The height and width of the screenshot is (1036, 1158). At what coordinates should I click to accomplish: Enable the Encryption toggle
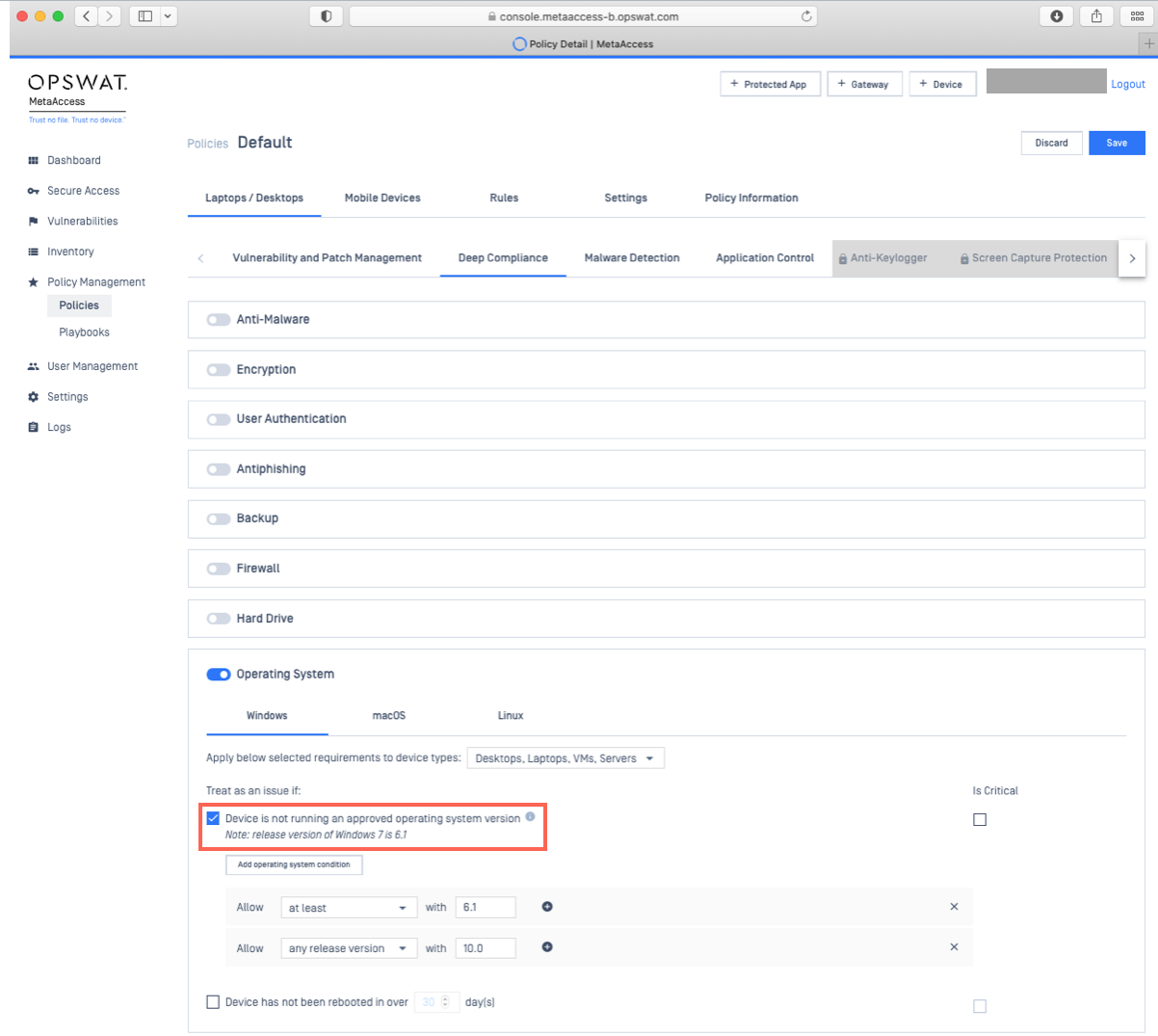[x=219, y=370]
